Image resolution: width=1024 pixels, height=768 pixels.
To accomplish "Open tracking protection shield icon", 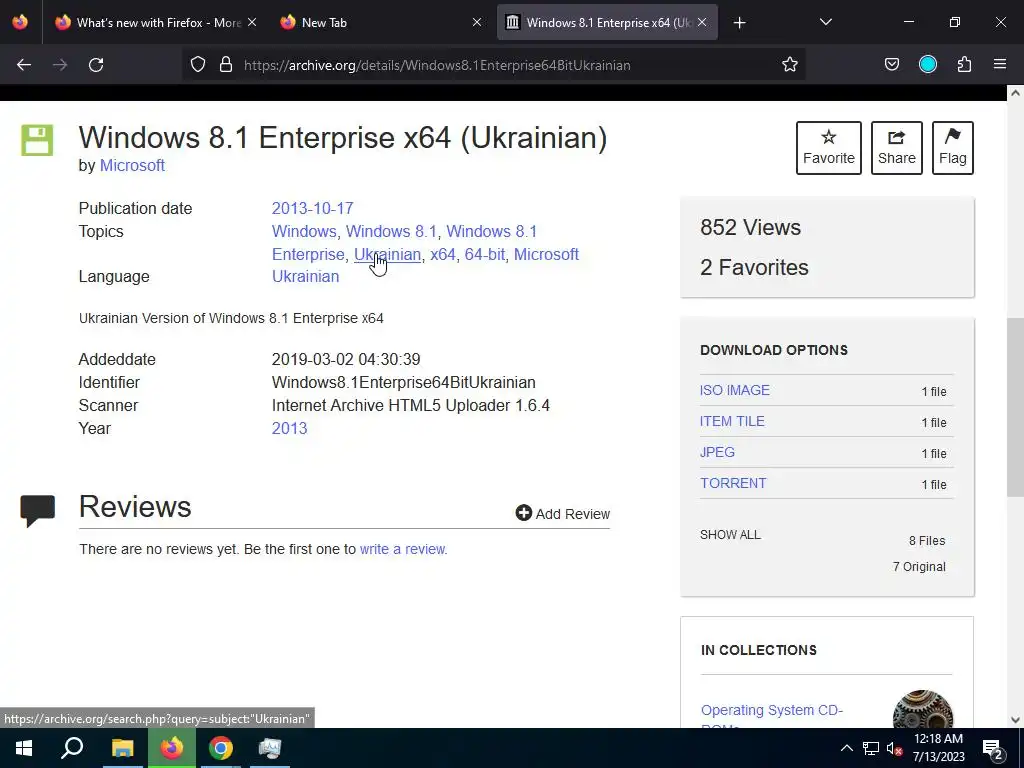I will pyautogui.click(x=198, y=65).
